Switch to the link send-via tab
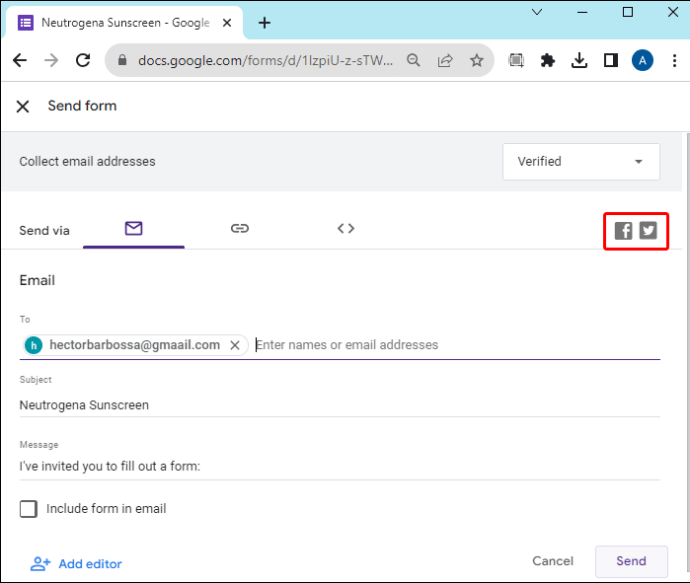 pyautogui.click(x=240, y=228)
